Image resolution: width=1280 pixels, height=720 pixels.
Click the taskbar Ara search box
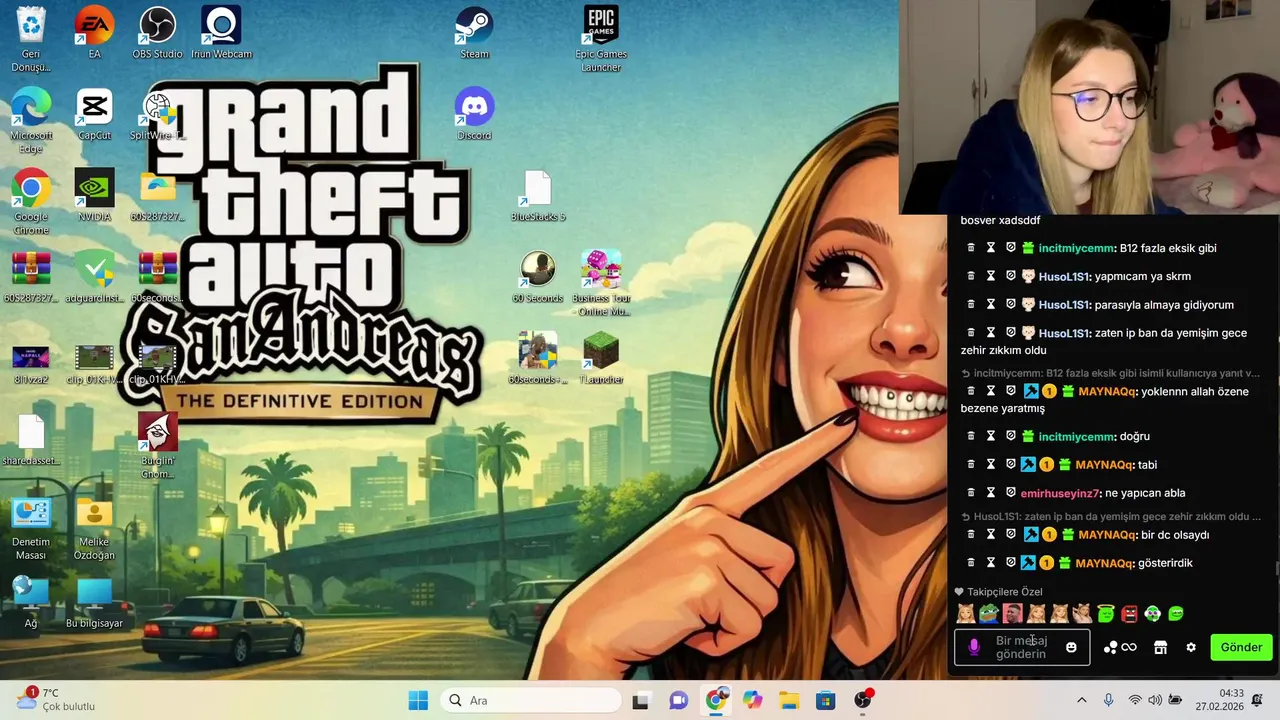(530, 701)
